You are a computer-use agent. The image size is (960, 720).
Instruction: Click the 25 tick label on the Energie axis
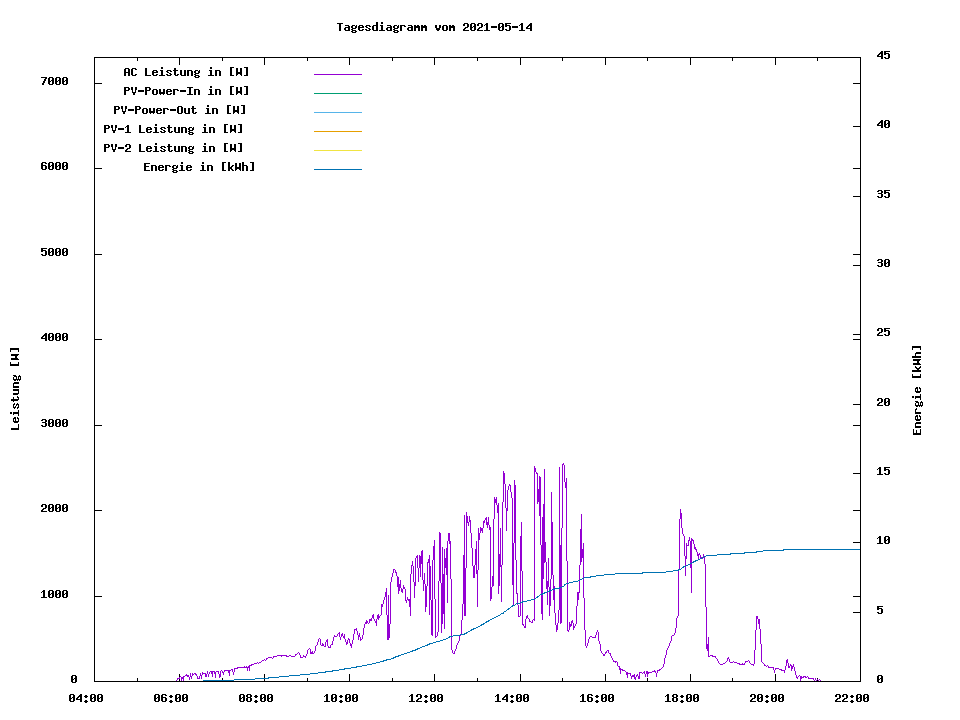[883, 332]
